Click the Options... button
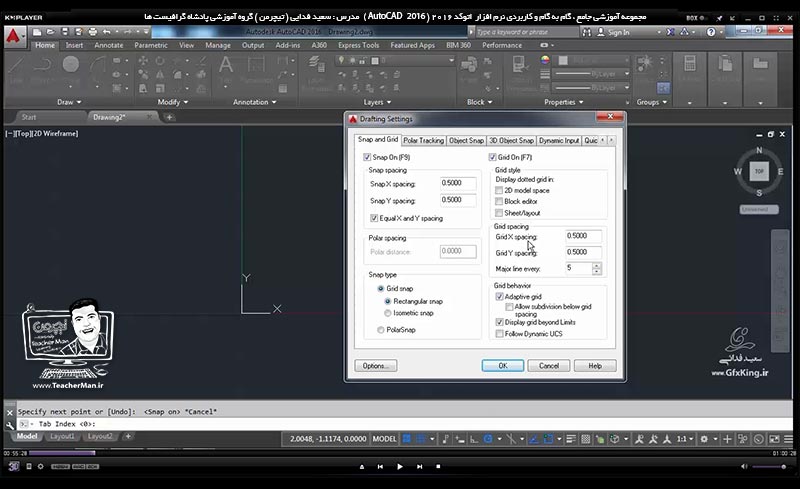 pos(376,366)
